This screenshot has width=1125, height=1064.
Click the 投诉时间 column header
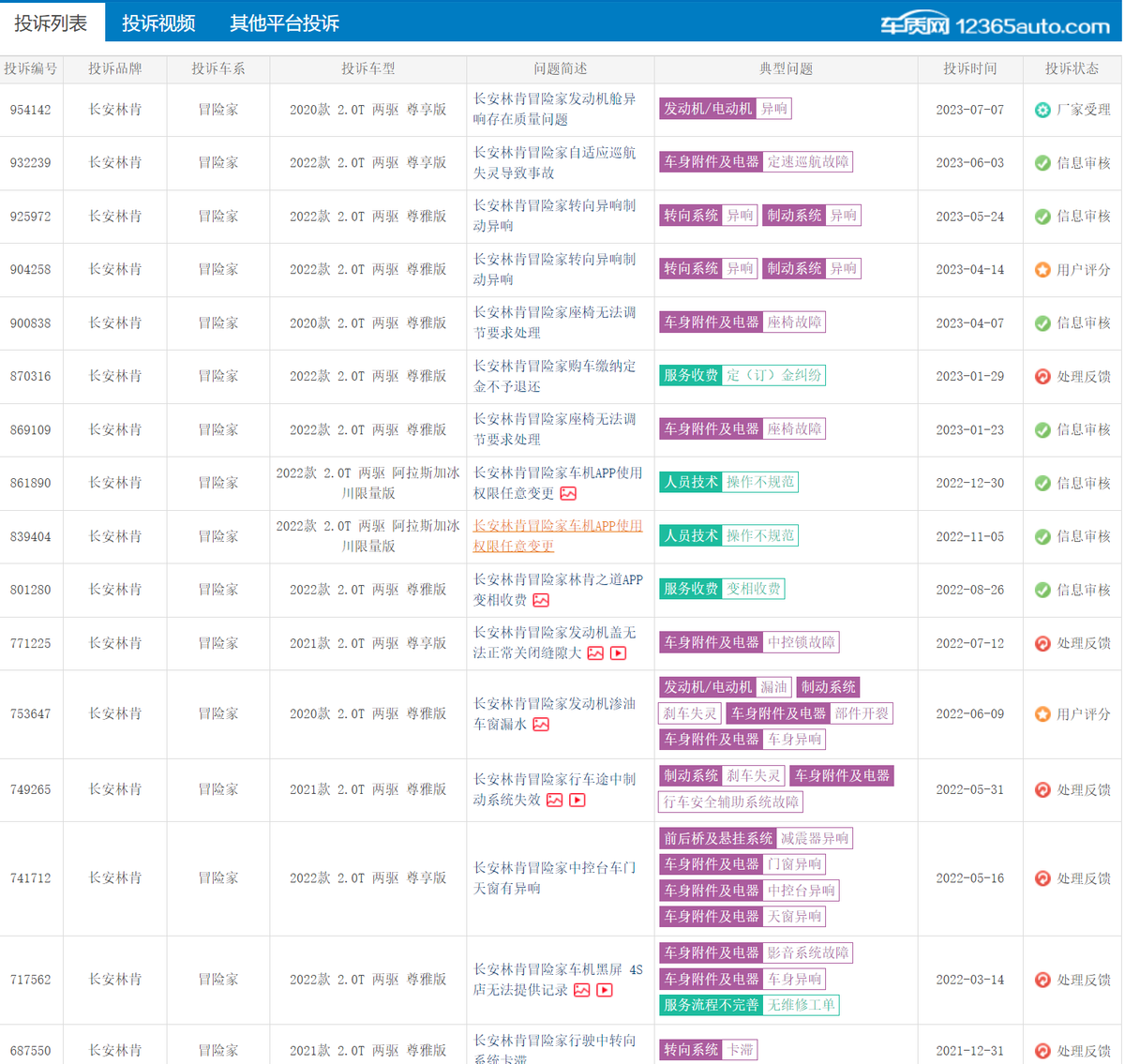(969, 69)
